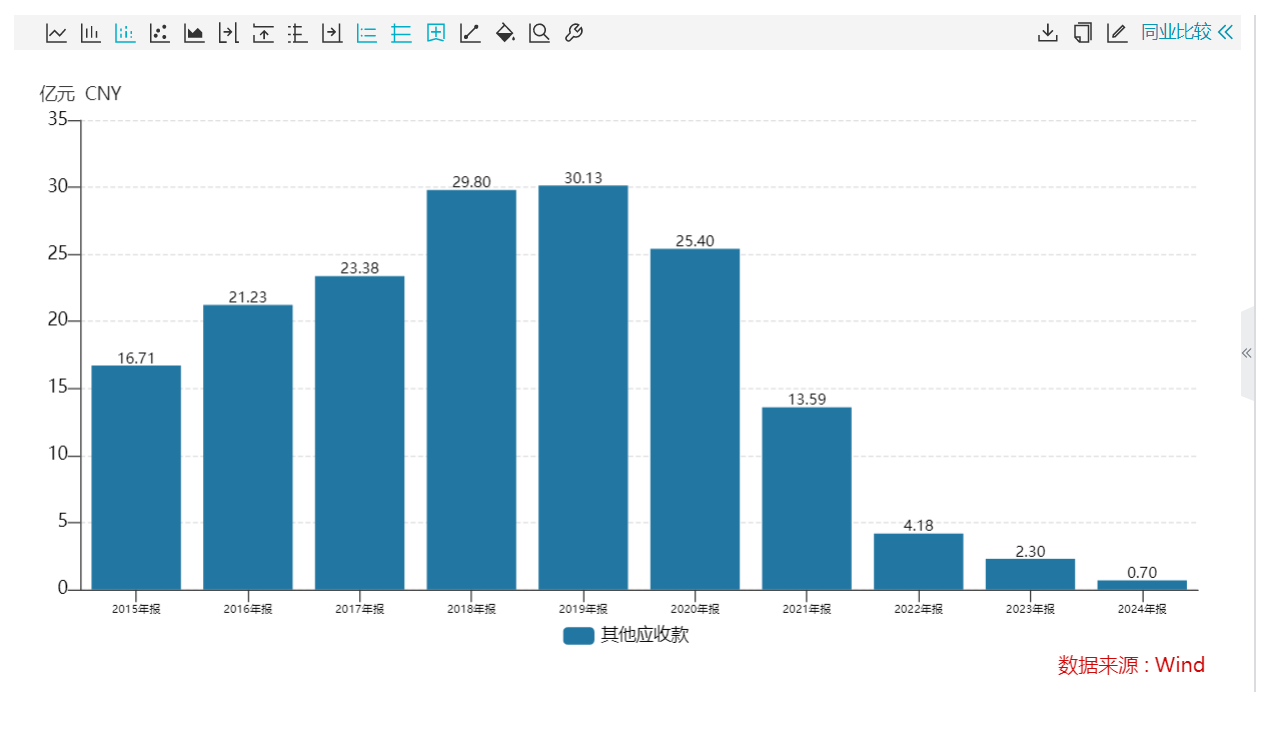Open the magnifier zoom tool

click(539, 33)
